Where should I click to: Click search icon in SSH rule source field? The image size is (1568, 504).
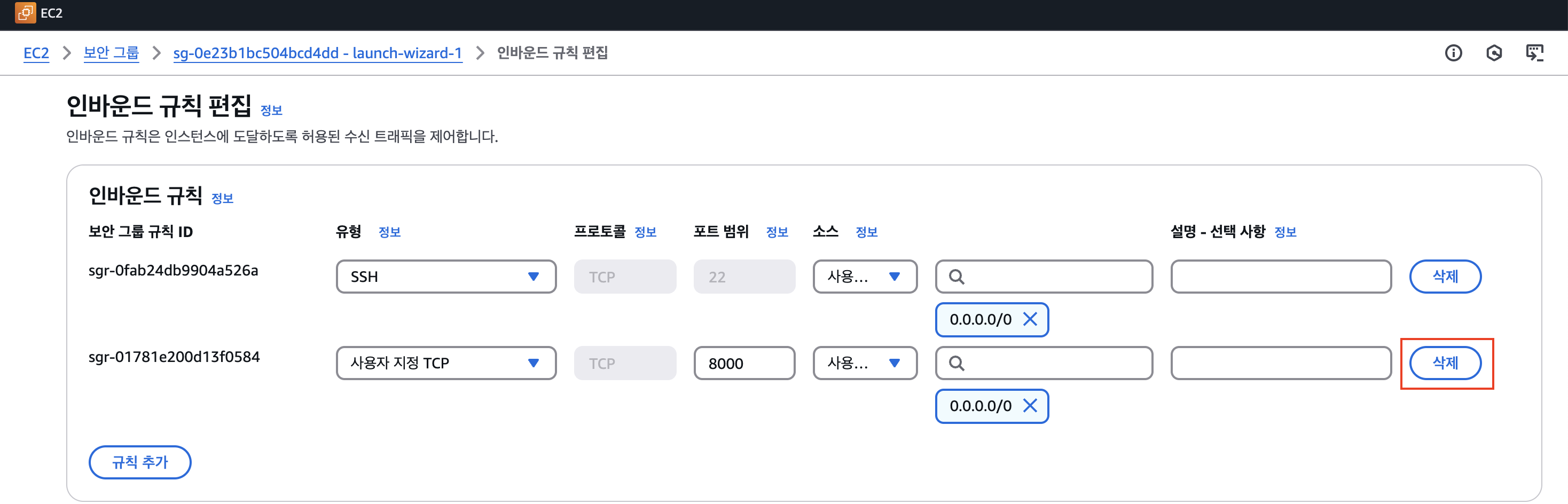point(957,277)
